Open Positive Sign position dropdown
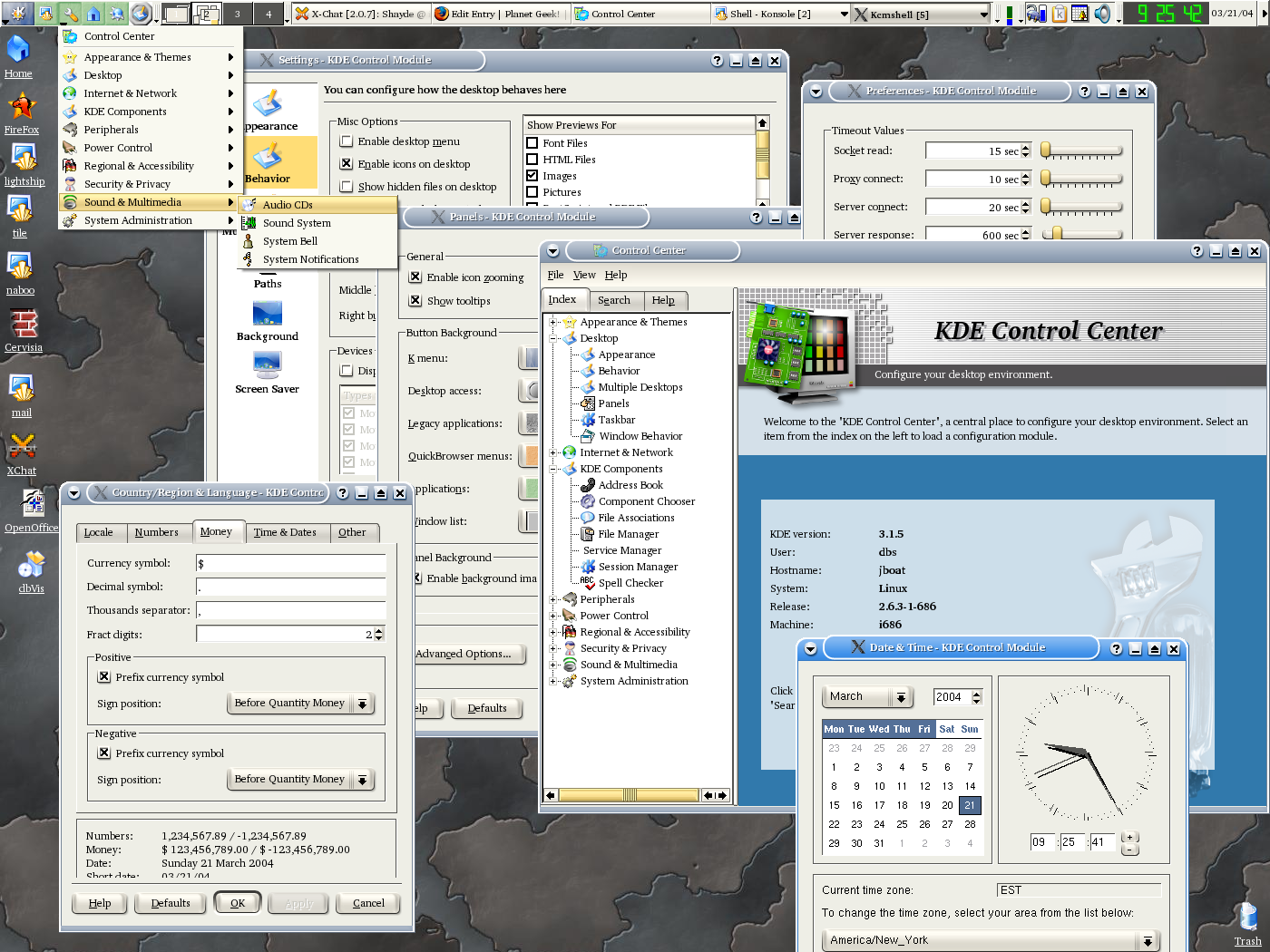Image resolution: width=1270 pixels, height=952 pixels. (x=300, y=704)
